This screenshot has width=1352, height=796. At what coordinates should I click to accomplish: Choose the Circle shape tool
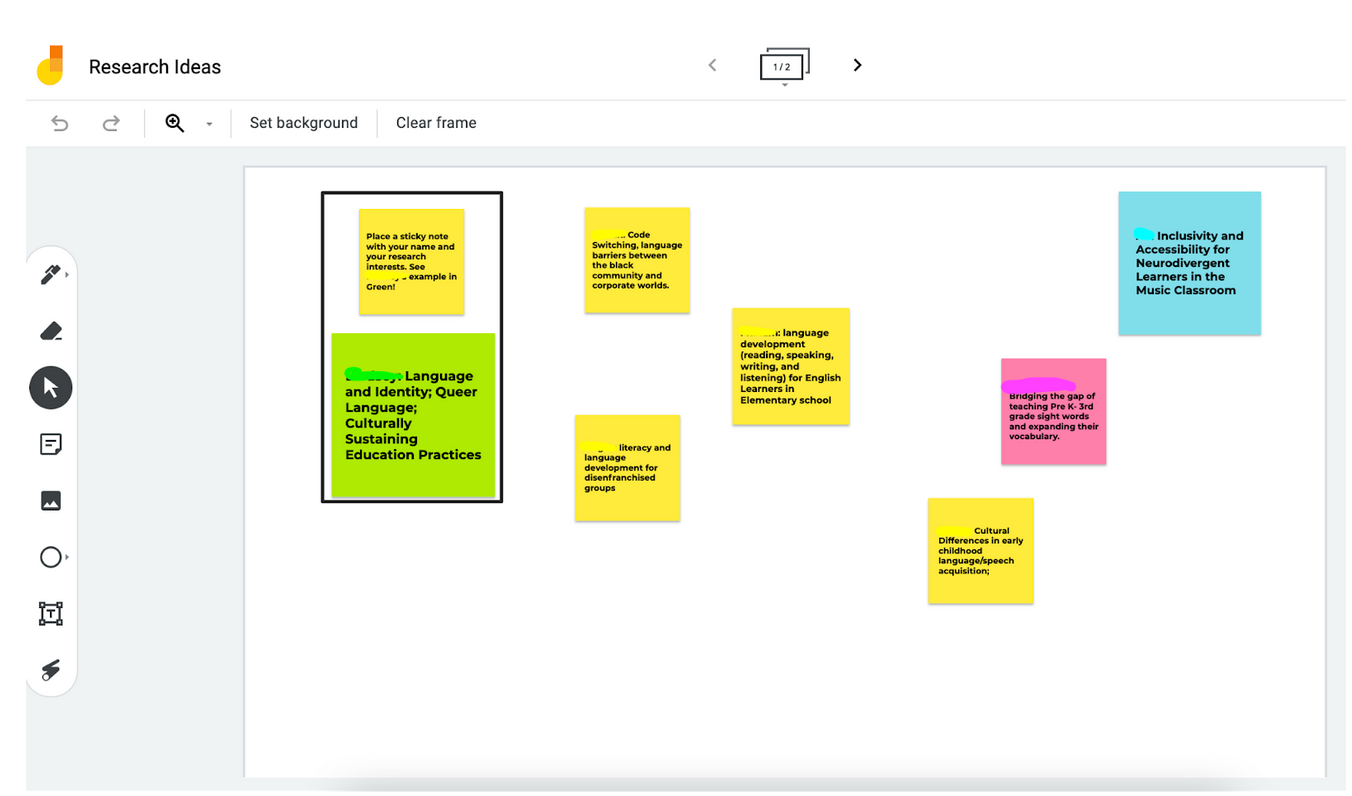[51, 557]
